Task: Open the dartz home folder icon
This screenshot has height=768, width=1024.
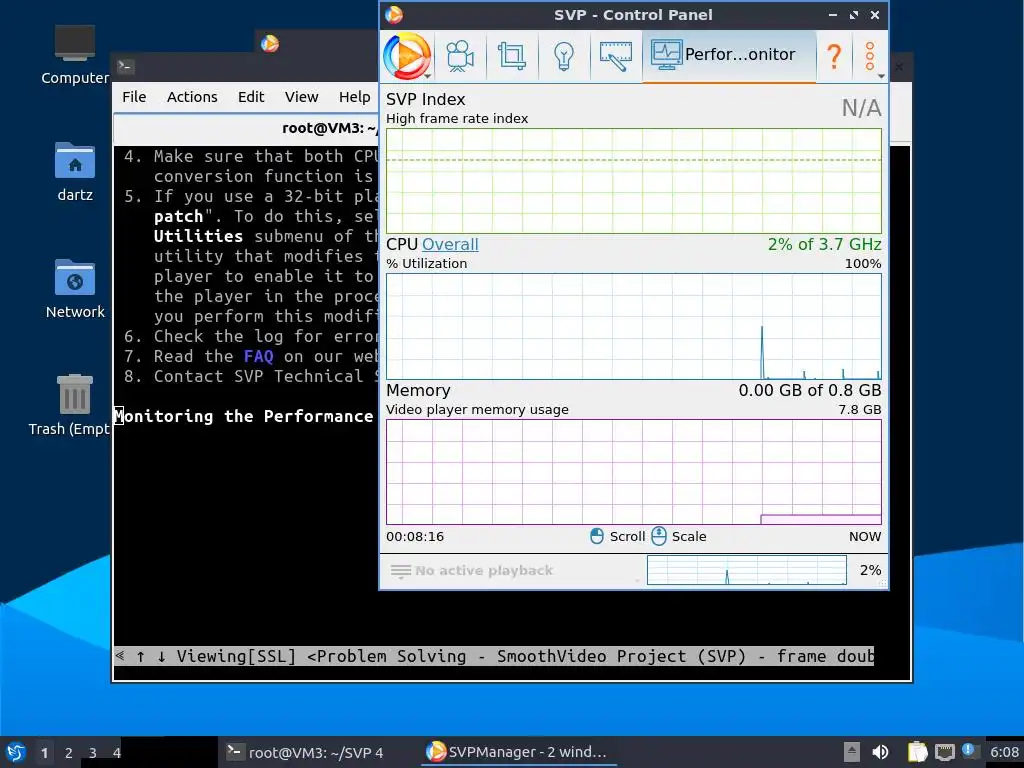Action: click(x=75, y=172)
